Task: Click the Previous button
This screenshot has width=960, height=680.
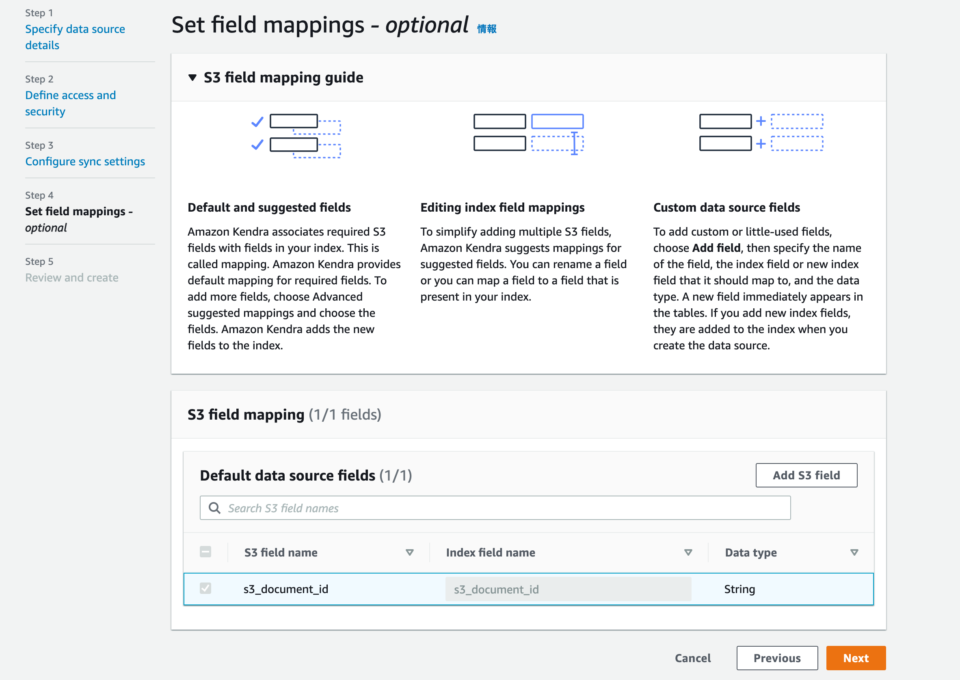Action: click(777, 658)
